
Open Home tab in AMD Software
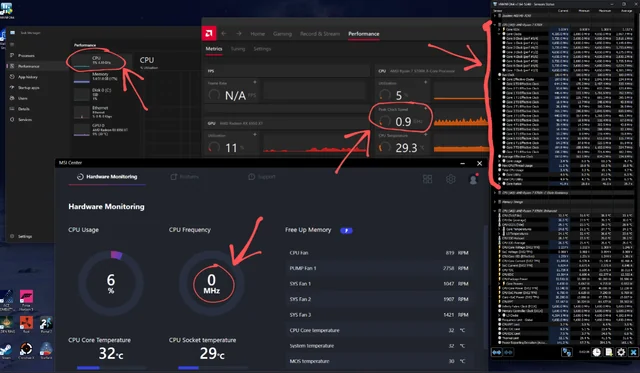[258, 34]
